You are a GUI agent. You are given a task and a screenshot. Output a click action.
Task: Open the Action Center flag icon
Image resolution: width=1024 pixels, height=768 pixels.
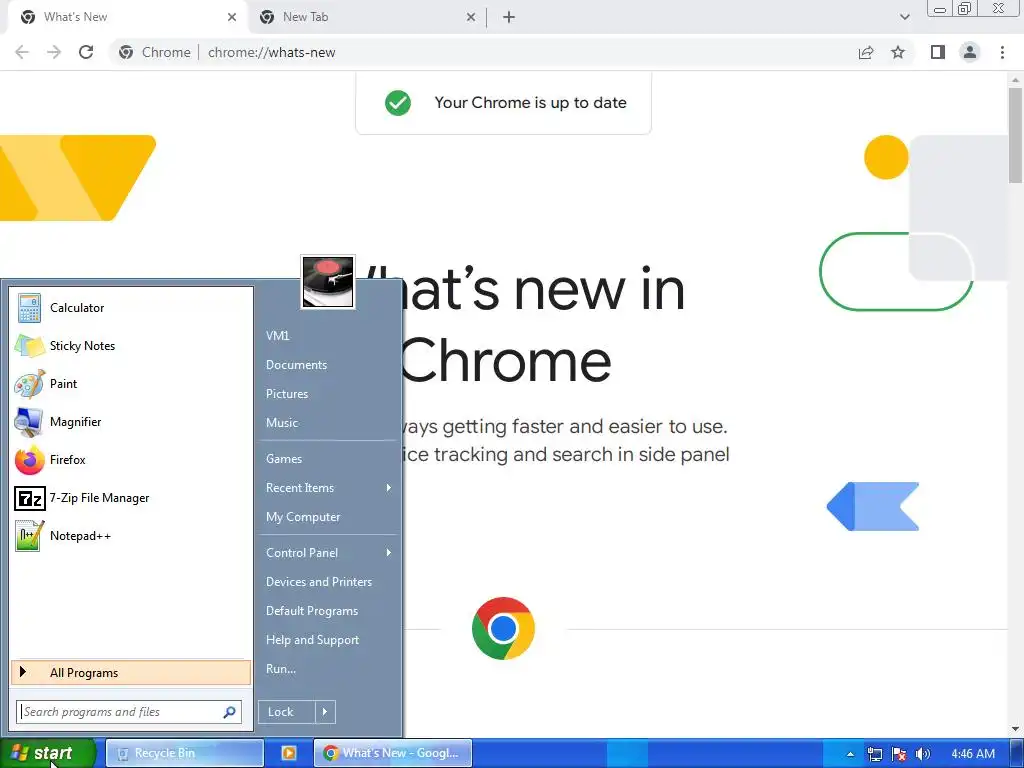click(x=899, y=754)
